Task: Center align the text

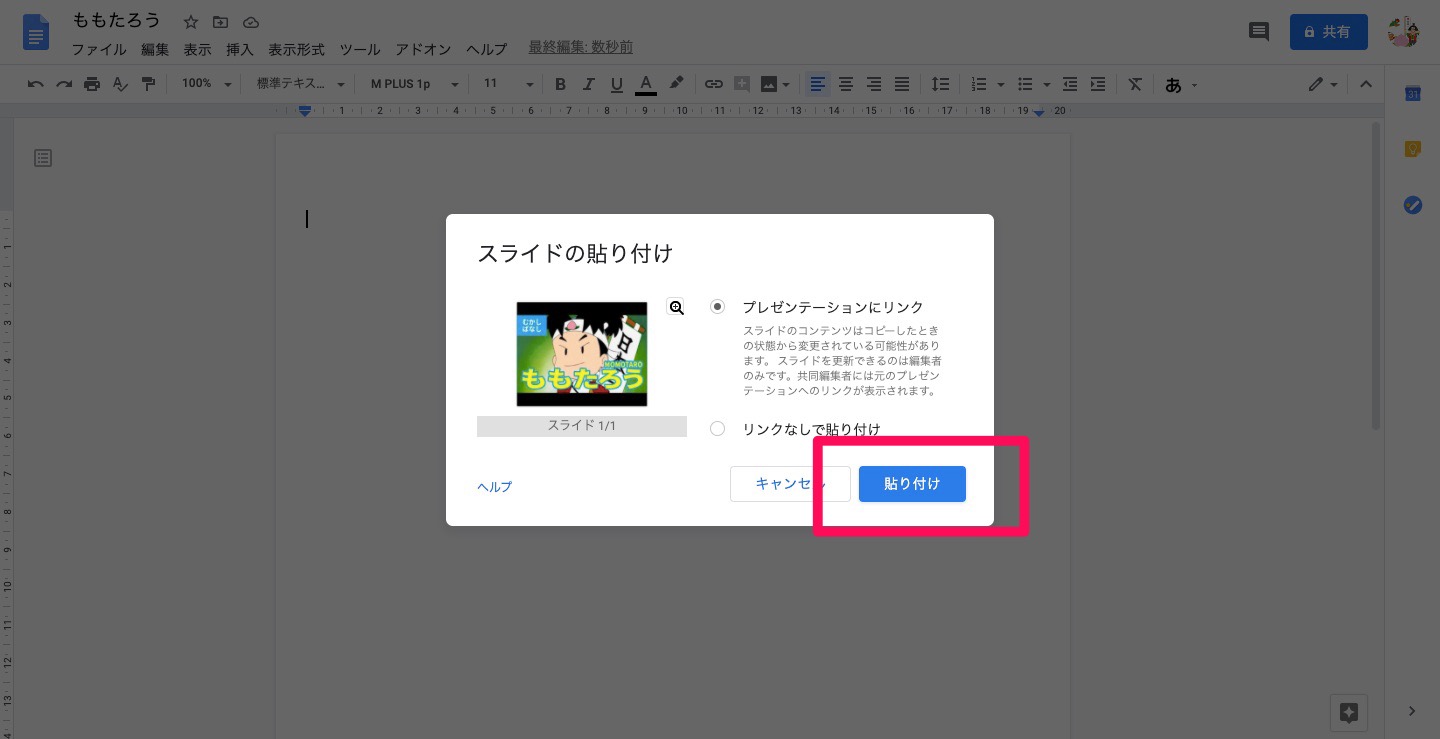Action: [x=846, y=84]
